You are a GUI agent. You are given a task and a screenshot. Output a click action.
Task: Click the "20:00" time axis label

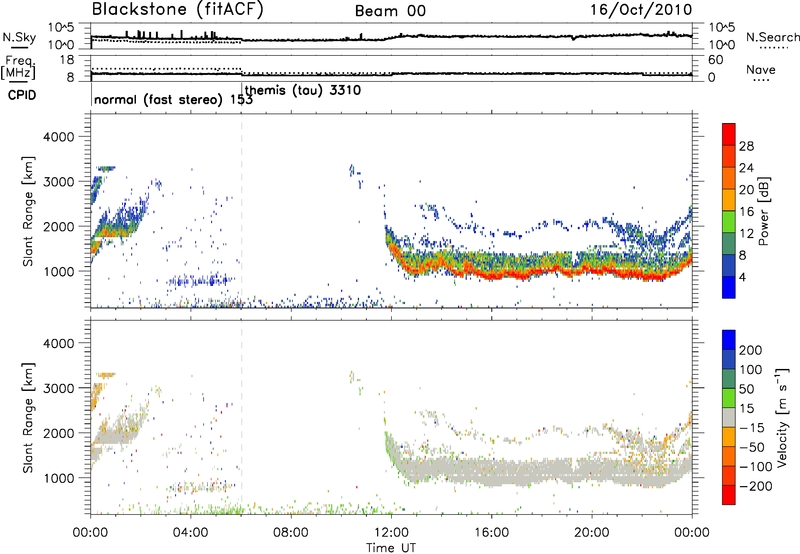(x=592, y=533)
